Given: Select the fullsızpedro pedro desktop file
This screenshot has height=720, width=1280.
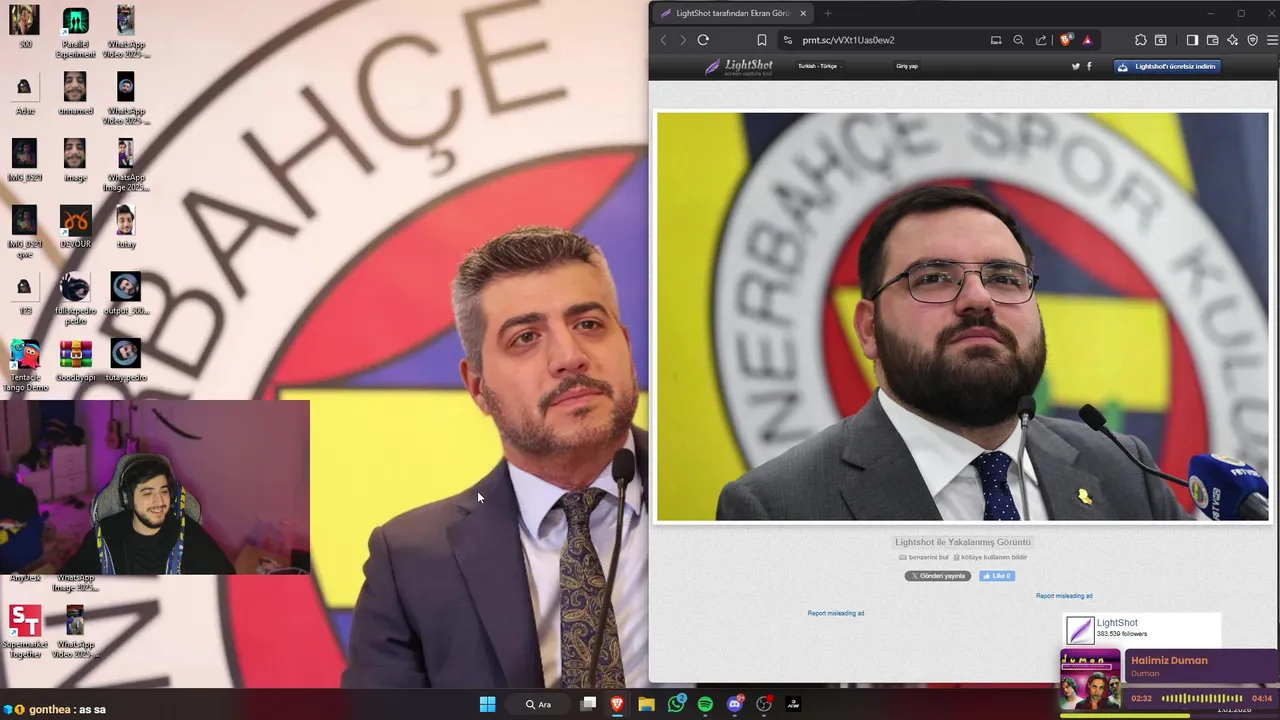Looking at the screenshot, I should pyautogui.click(x=75, y=299).
